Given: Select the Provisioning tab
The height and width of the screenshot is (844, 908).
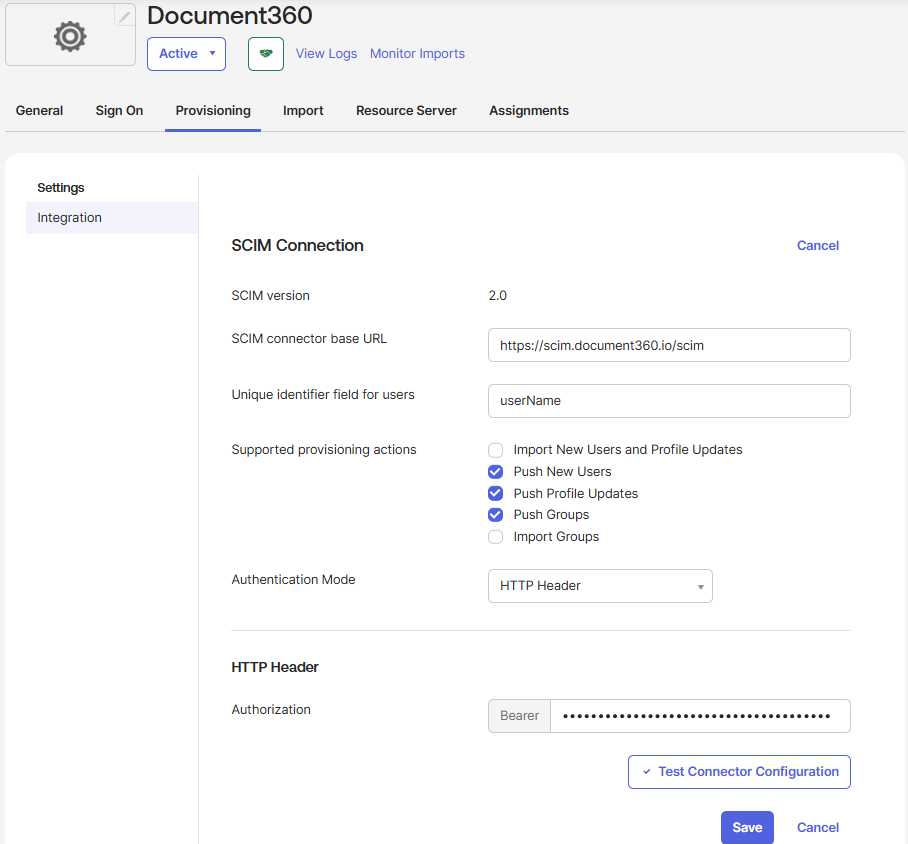Looking at the screenshot, I should click(x=213, y=110).
